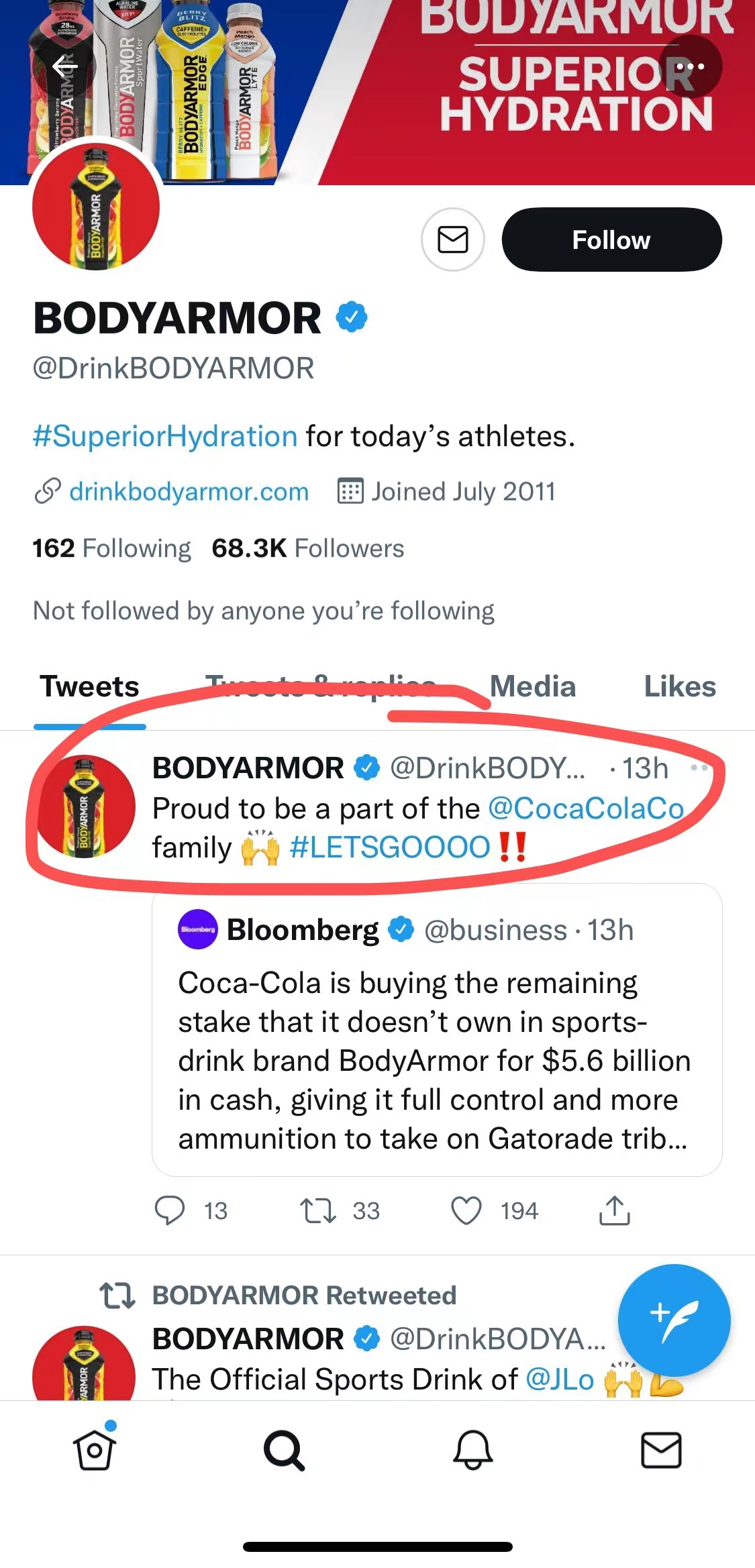Open the Home feed
The height and width of the screenshot is (1568, 755).
[x=94, y=1451]
